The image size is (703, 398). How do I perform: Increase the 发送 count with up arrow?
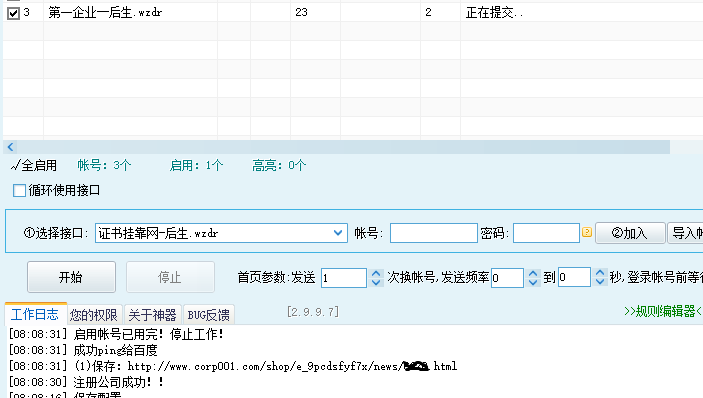pos(376,273)
